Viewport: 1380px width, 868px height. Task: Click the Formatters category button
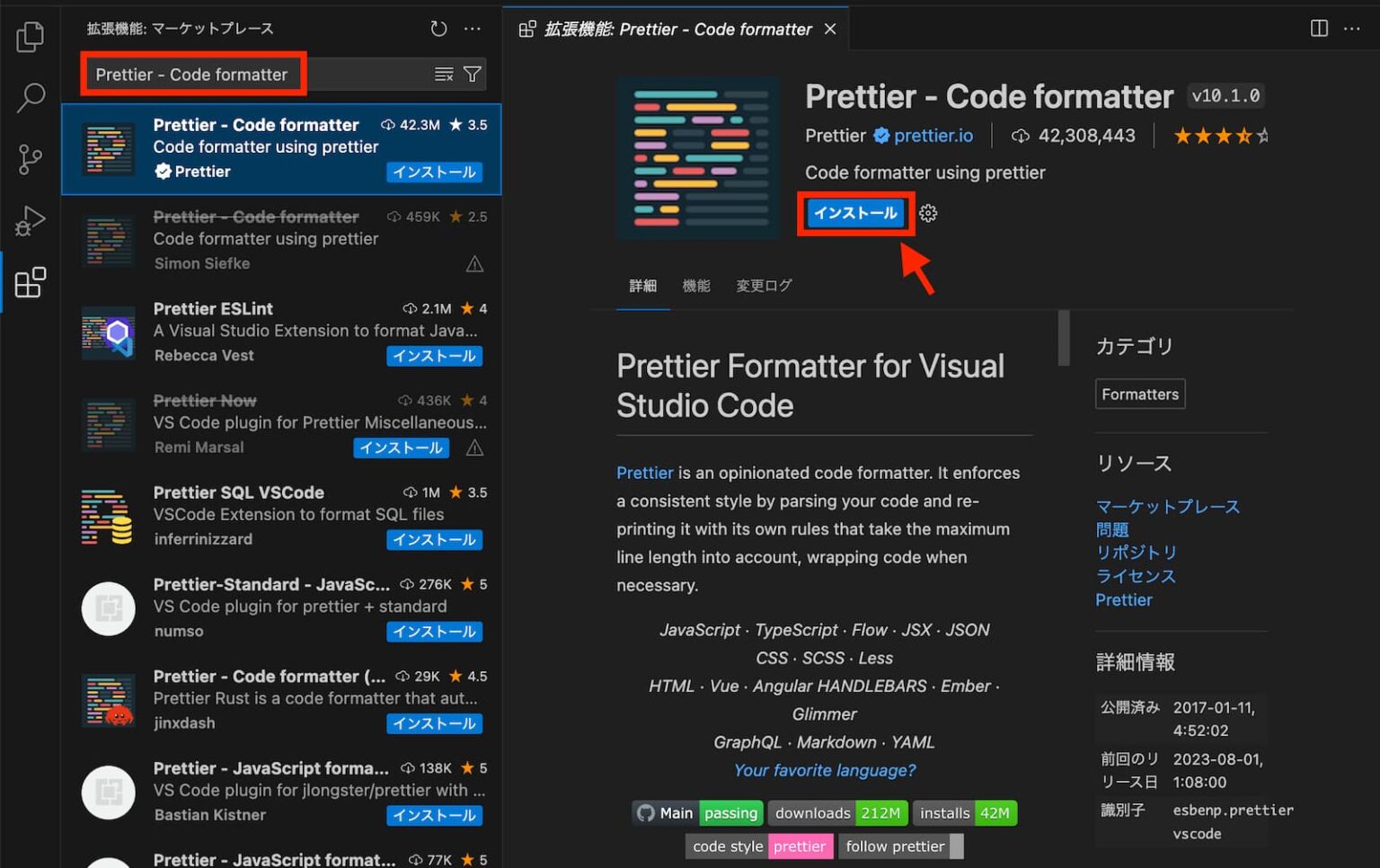coord(1139,394)
